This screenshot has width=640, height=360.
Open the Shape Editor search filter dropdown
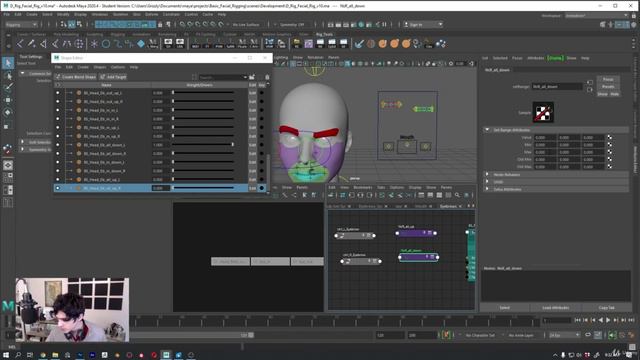[245, 77]
